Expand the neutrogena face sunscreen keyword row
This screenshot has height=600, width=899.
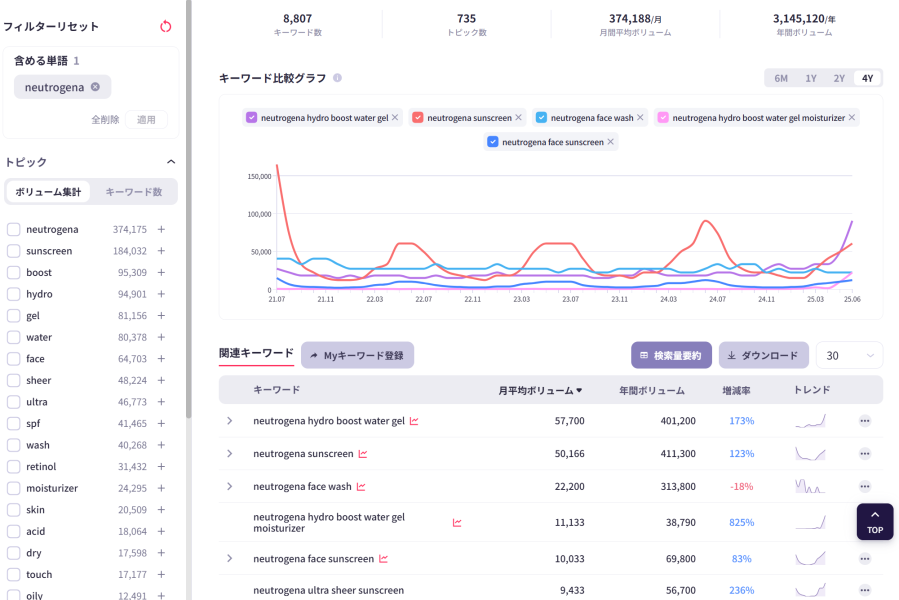point(230,559)
